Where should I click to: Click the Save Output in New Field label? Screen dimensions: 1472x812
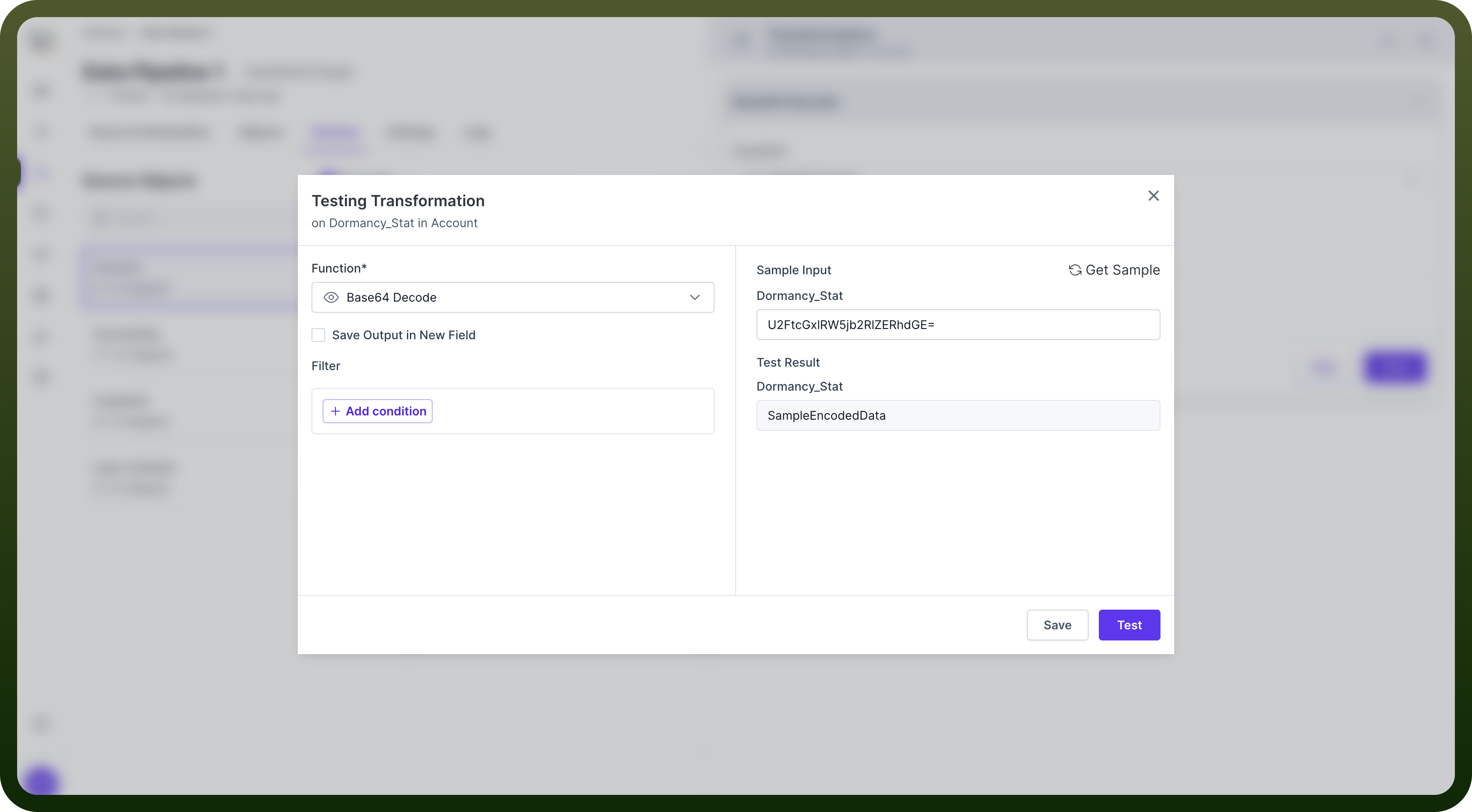pos(404,335)
